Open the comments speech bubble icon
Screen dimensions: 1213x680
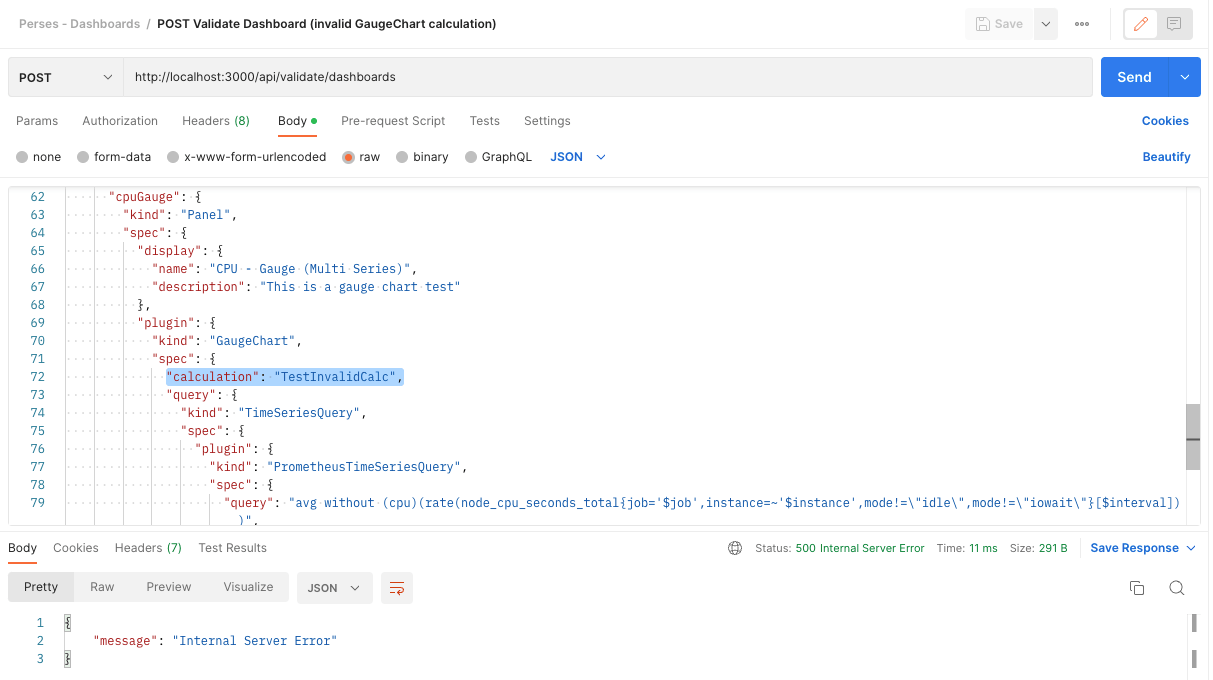click(1174, 24)
